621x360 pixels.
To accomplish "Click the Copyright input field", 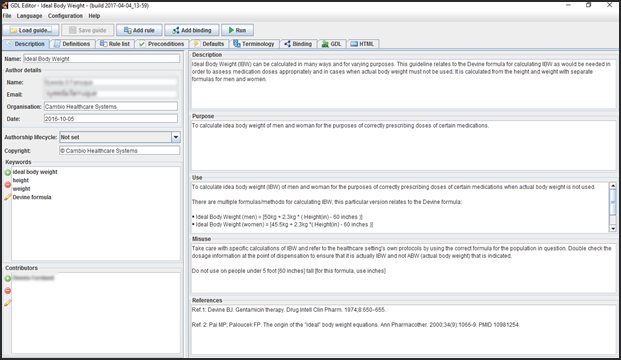I will tap(119, 150).
